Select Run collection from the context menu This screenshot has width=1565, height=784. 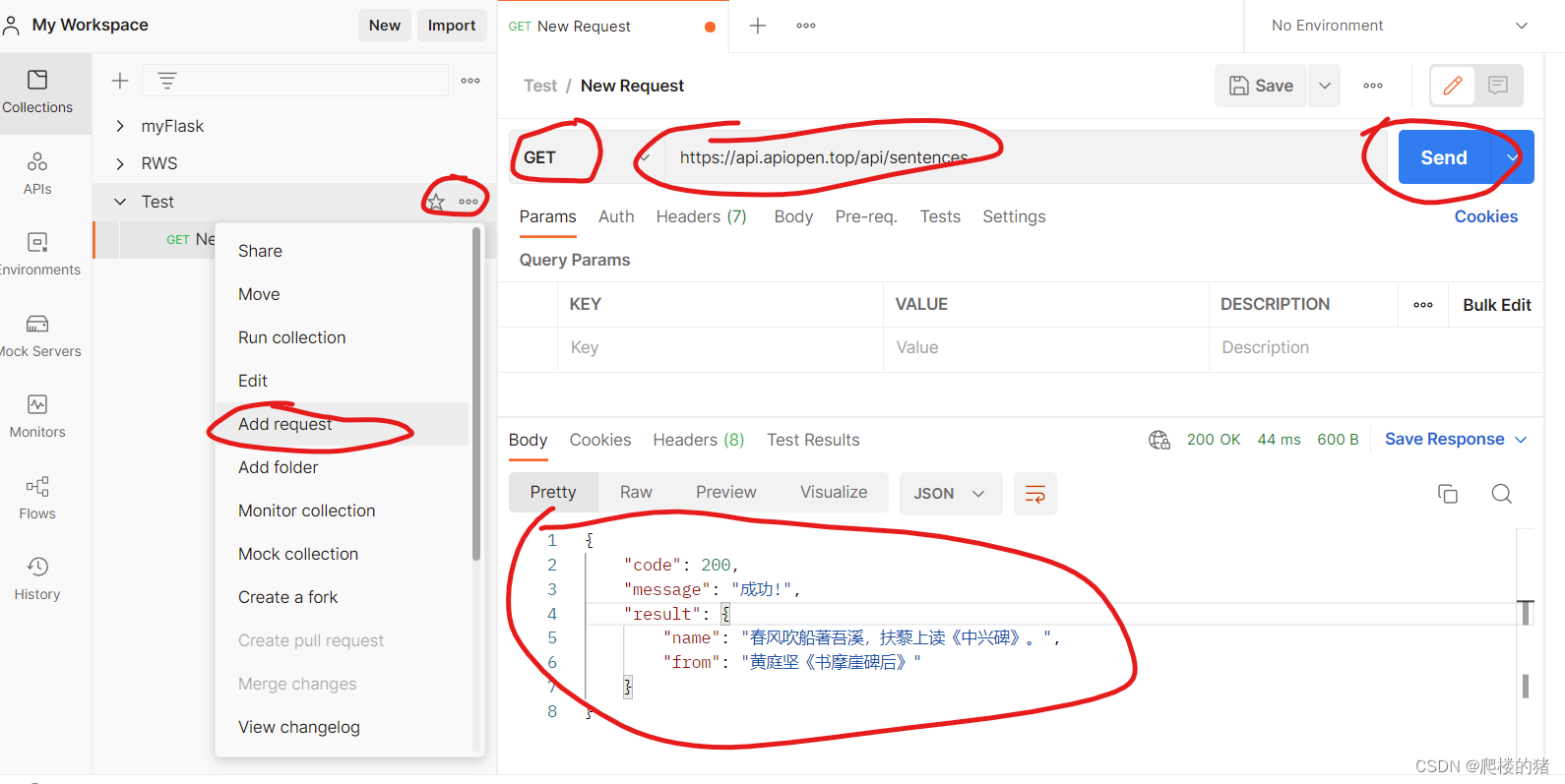[x=292, y=337]
